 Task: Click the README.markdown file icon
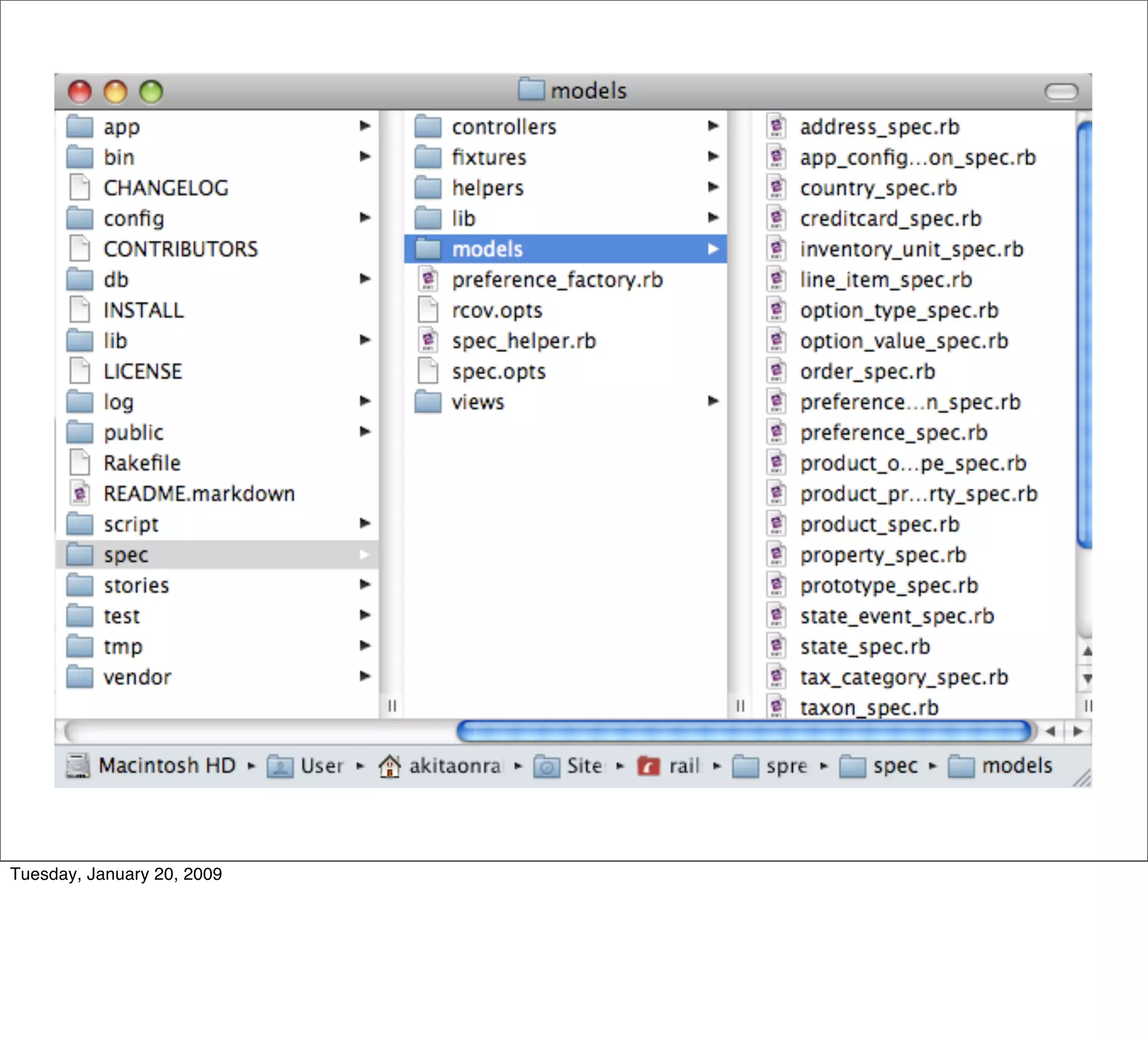pos(80,493)
